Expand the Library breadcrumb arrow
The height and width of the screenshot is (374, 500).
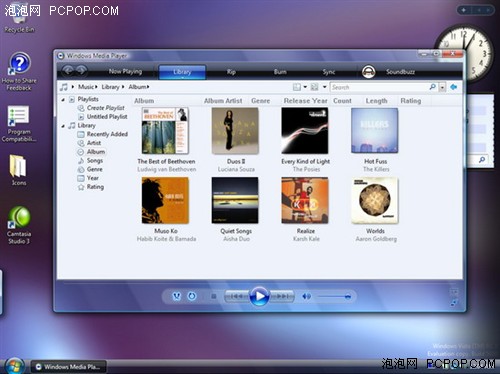tap(123, 87)
